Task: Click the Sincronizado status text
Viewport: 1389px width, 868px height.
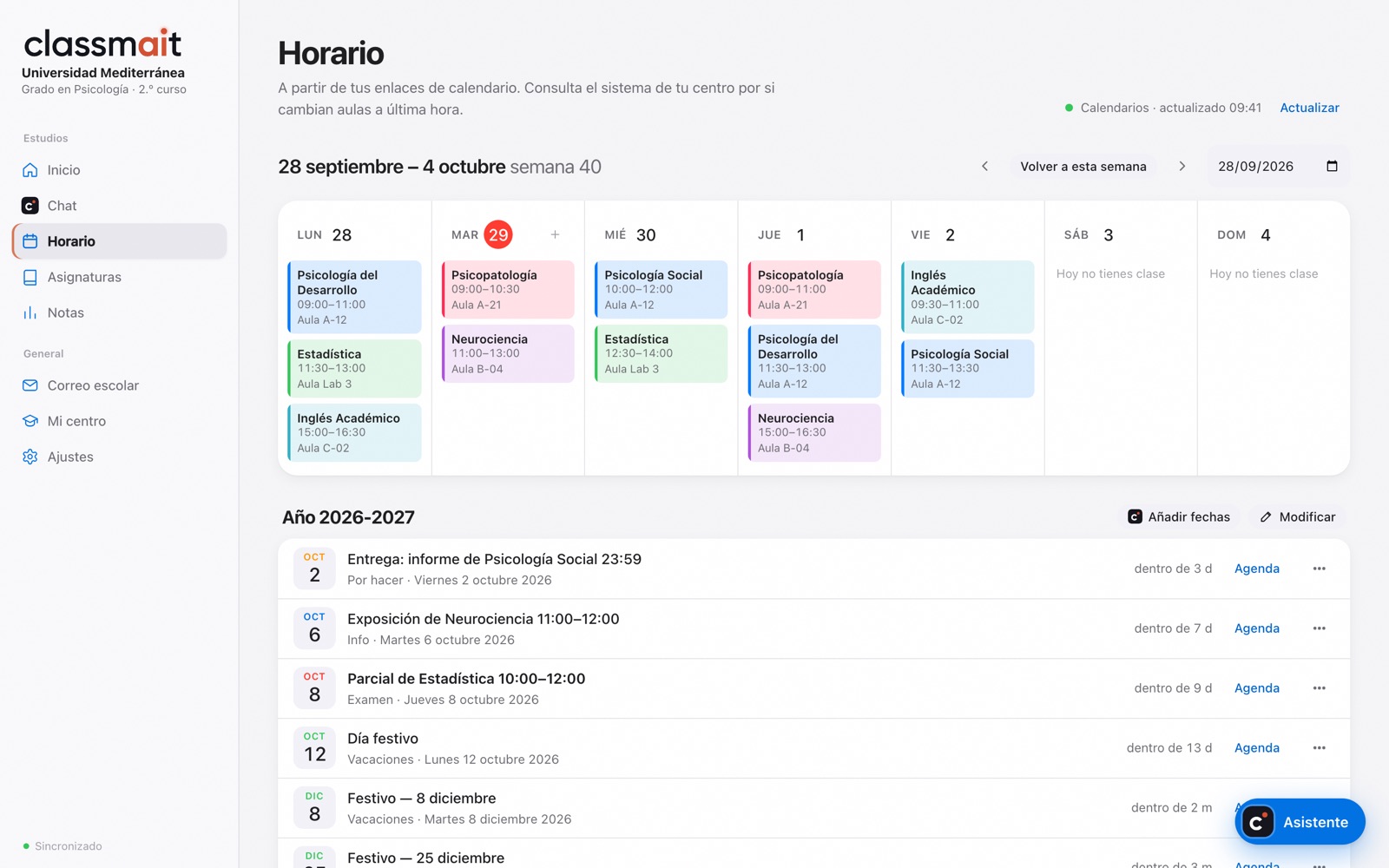Action: coord(69,845)
